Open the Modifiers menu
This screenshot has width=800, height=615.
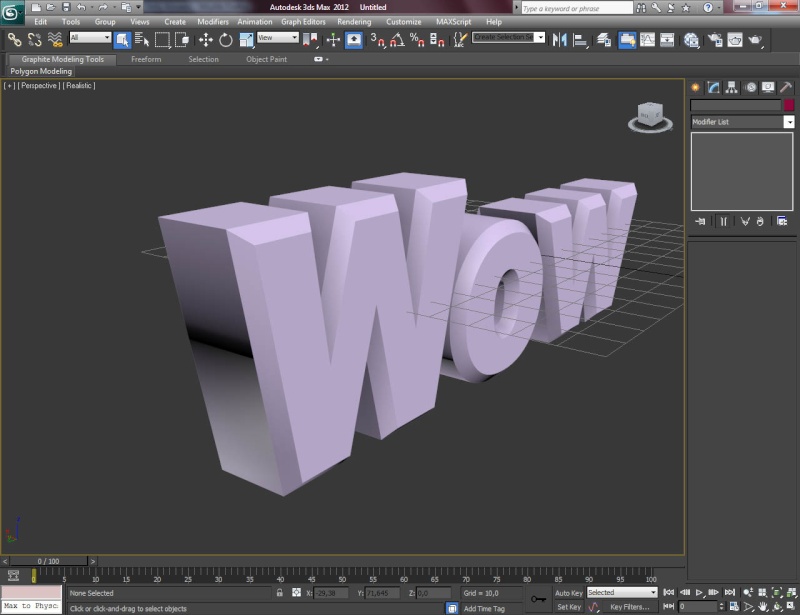click(213, 22)
